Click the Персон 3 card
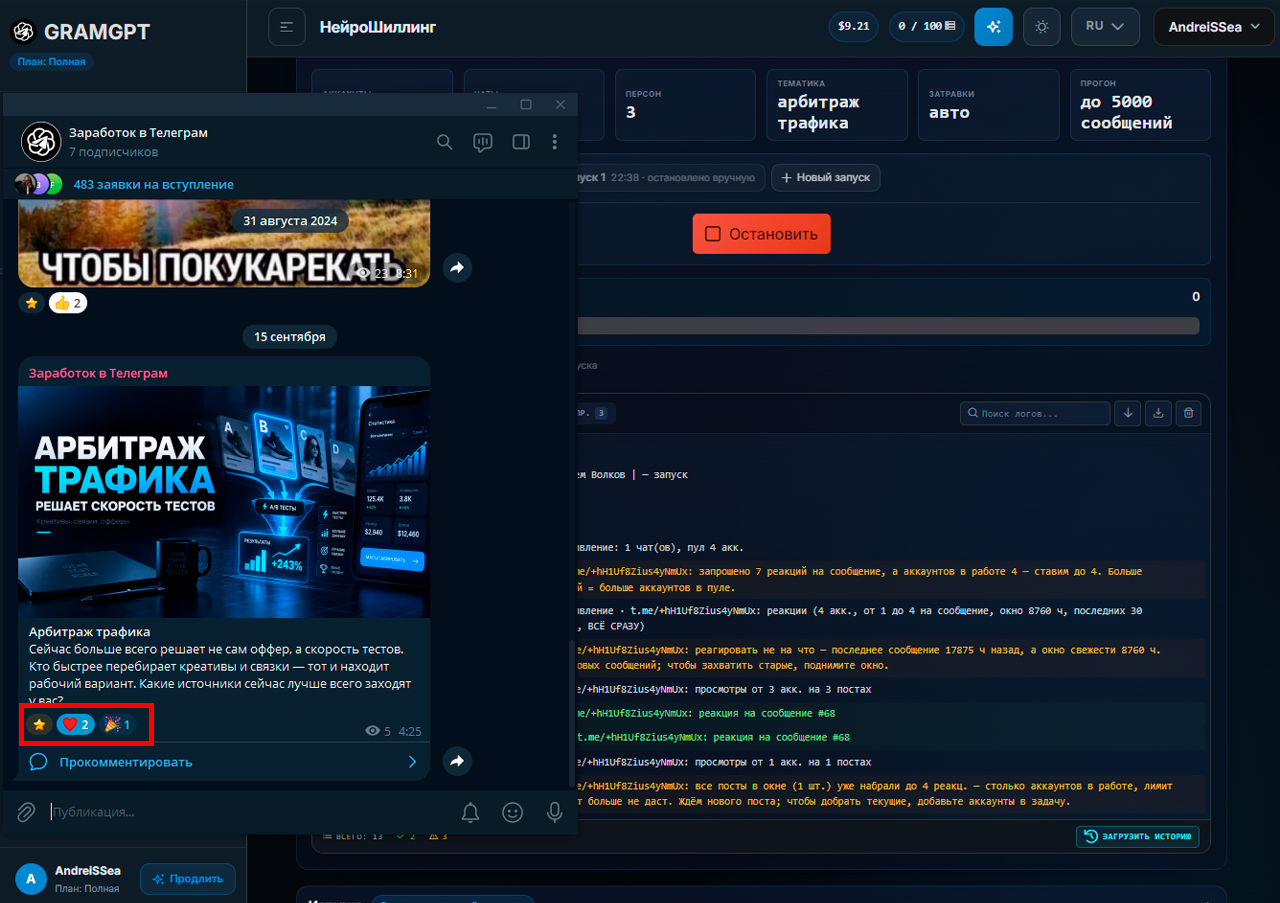The height and width of the screenshot is (903, 1280). (x=685, y=104)
